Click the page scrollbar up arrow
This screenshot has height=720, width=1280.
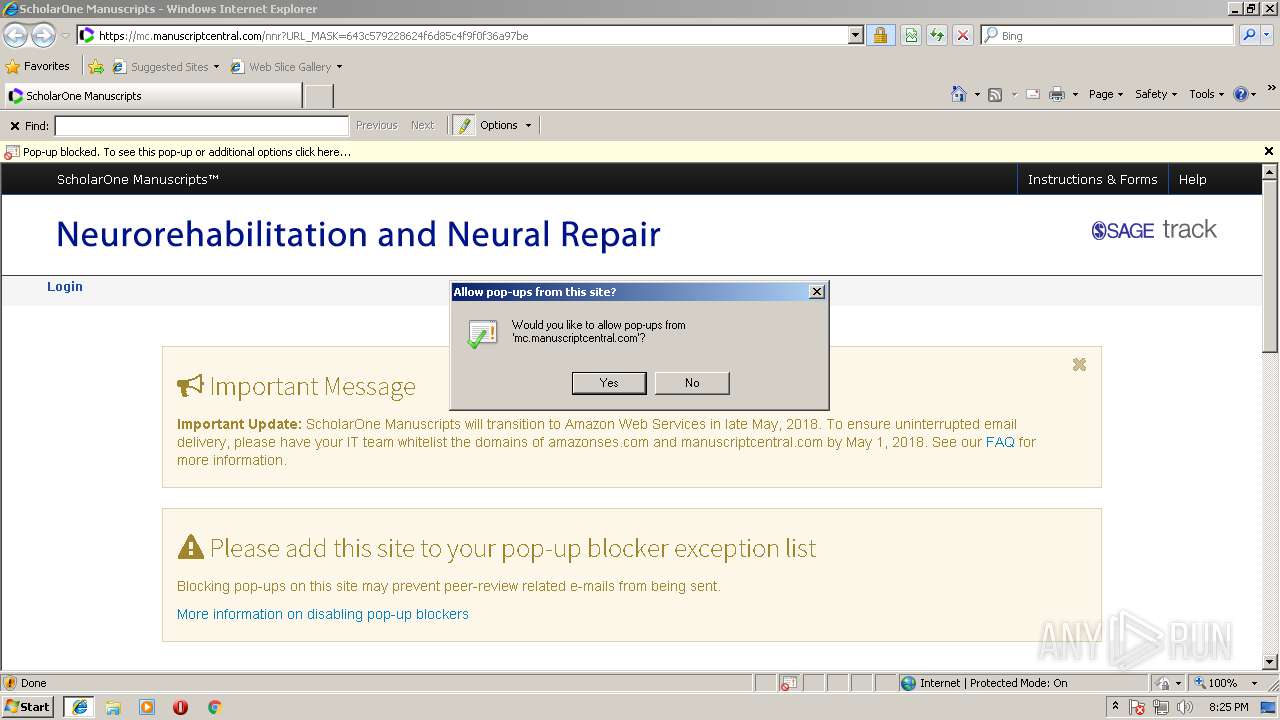pos(1270,172)
